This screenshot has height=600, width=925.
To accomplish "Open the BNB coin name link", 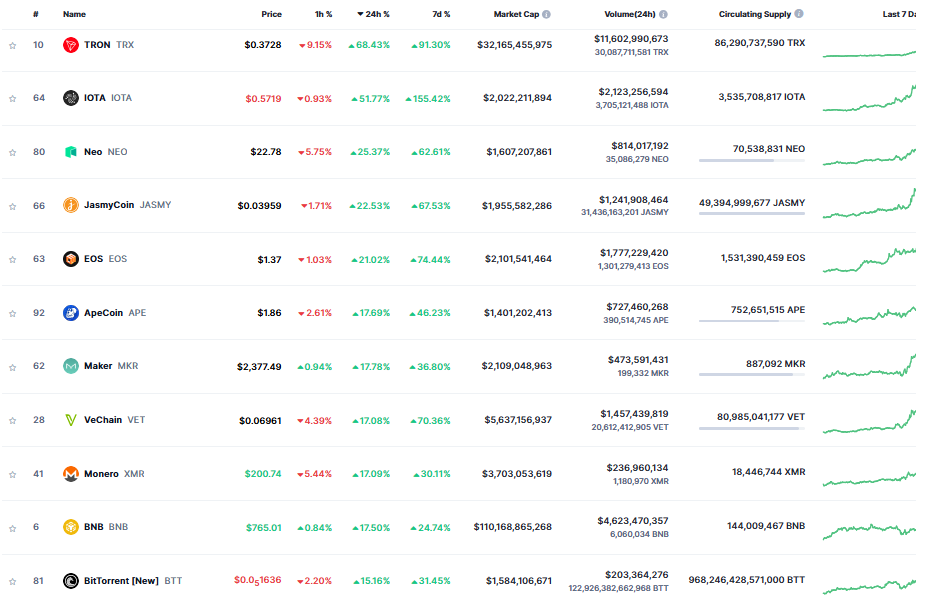I will (106, 527).
